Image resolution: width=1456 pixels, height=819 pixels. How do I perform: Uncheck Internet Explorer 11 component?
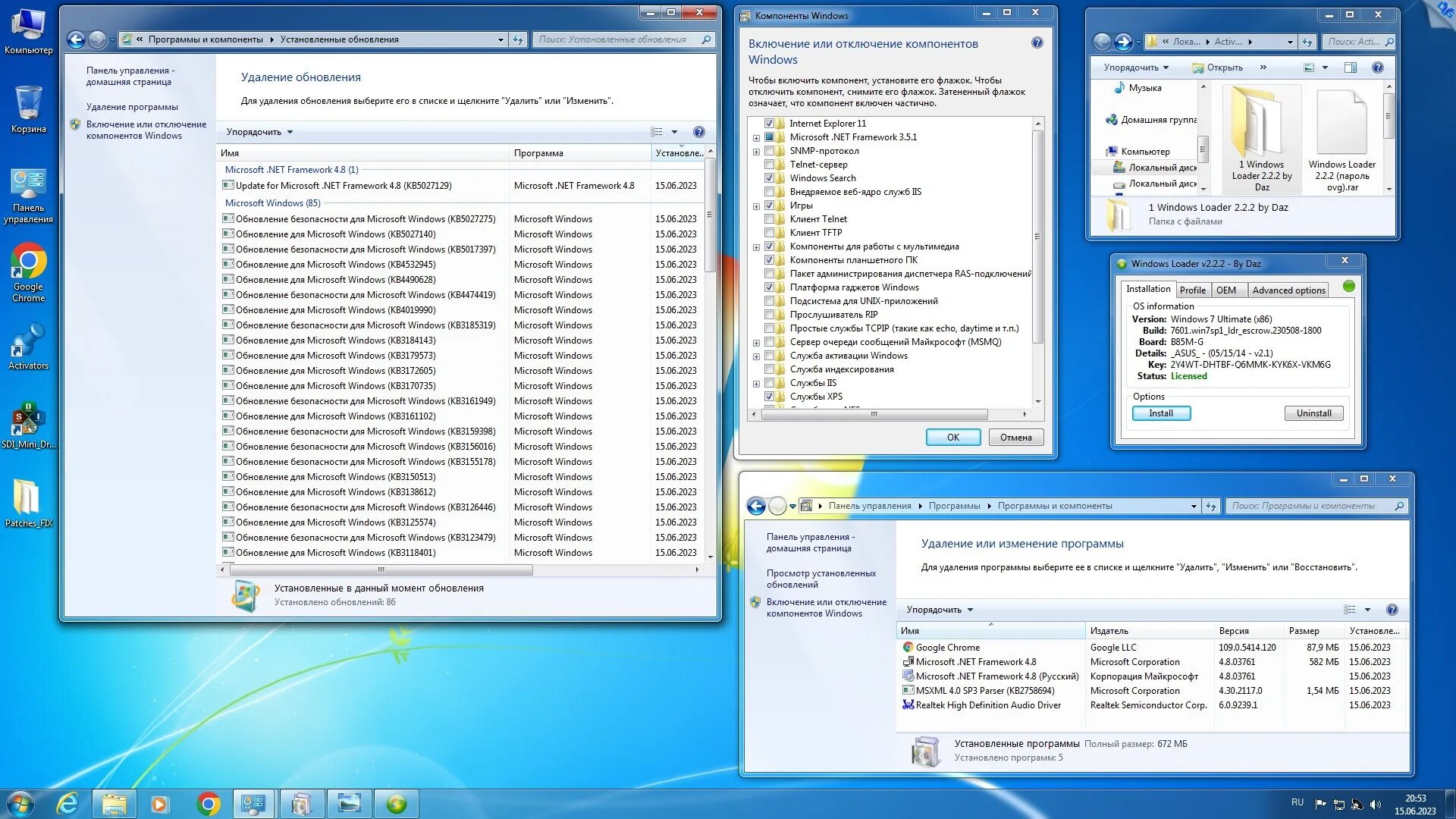point(769,124)
